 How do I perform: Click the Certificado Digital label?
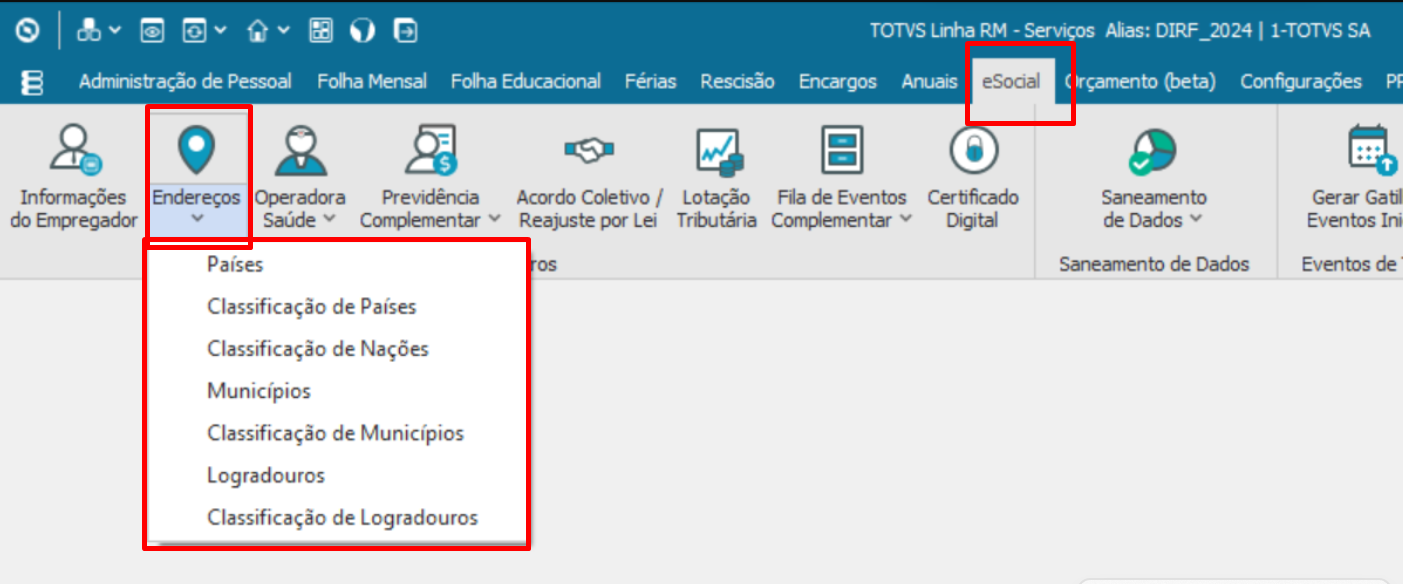972,209
